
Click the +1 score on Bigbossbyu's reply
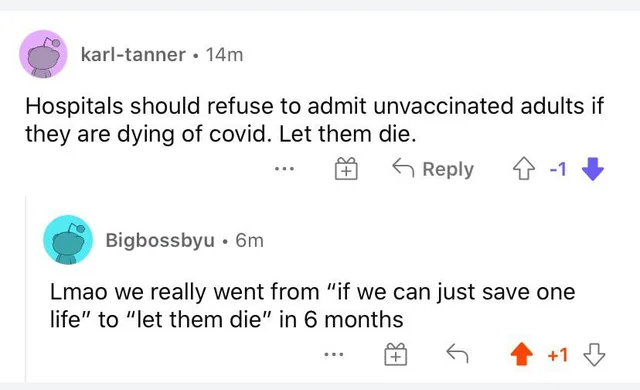[558, 355]
